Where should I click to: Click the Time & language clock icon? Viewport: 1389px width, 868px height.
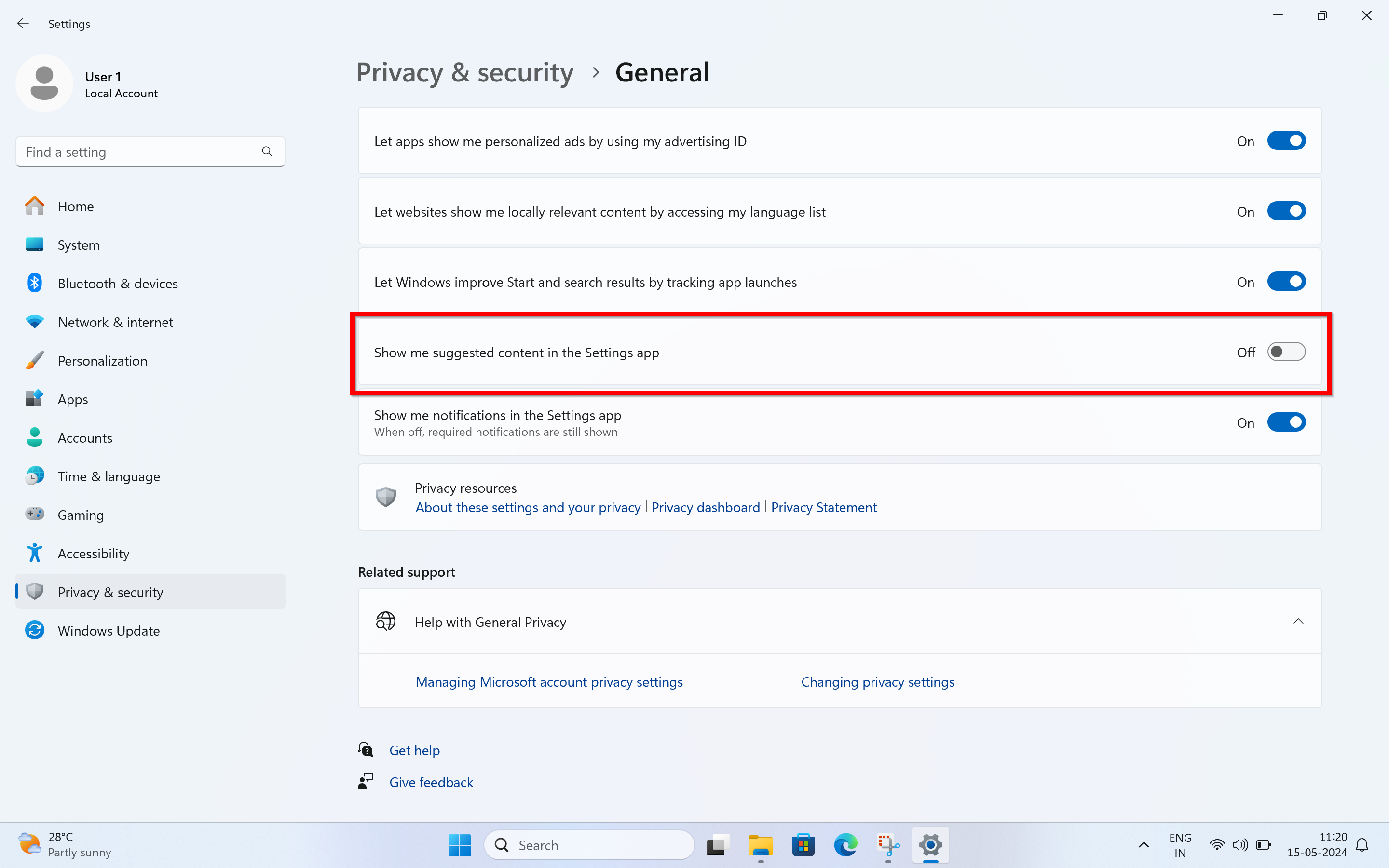point(34,476)
